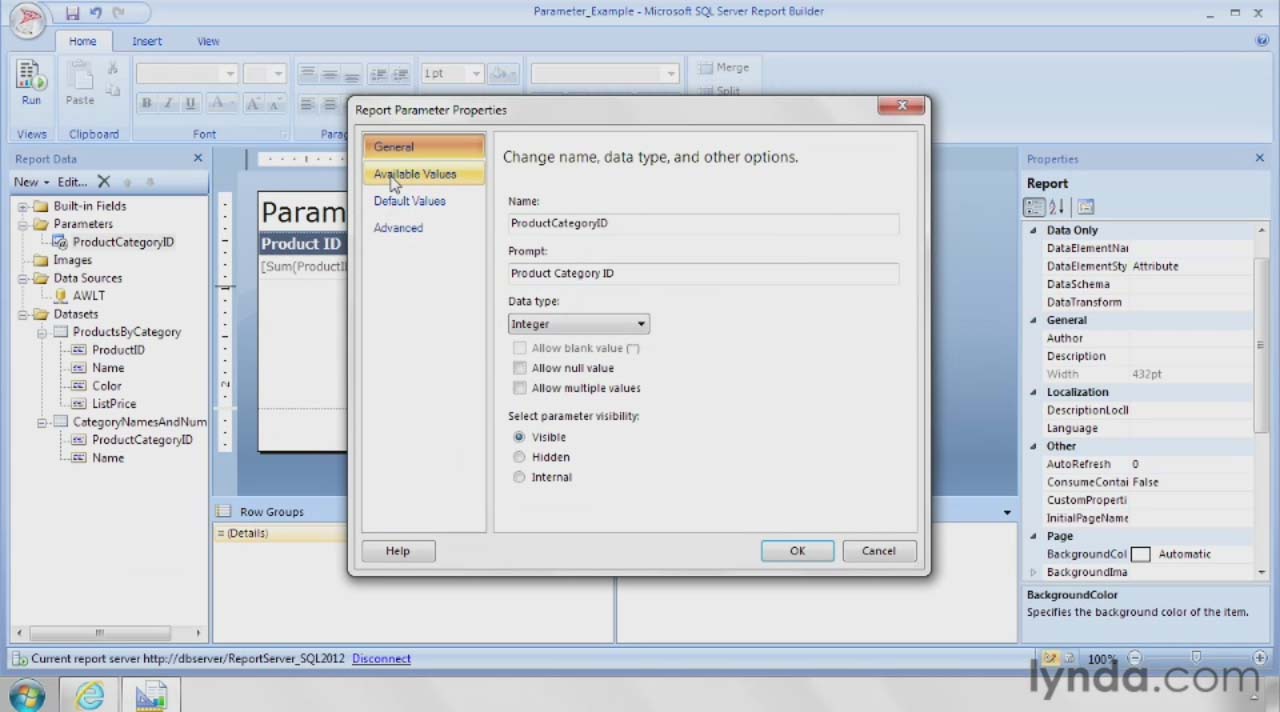Click the Redo icon in quick access toolbar

120,13
